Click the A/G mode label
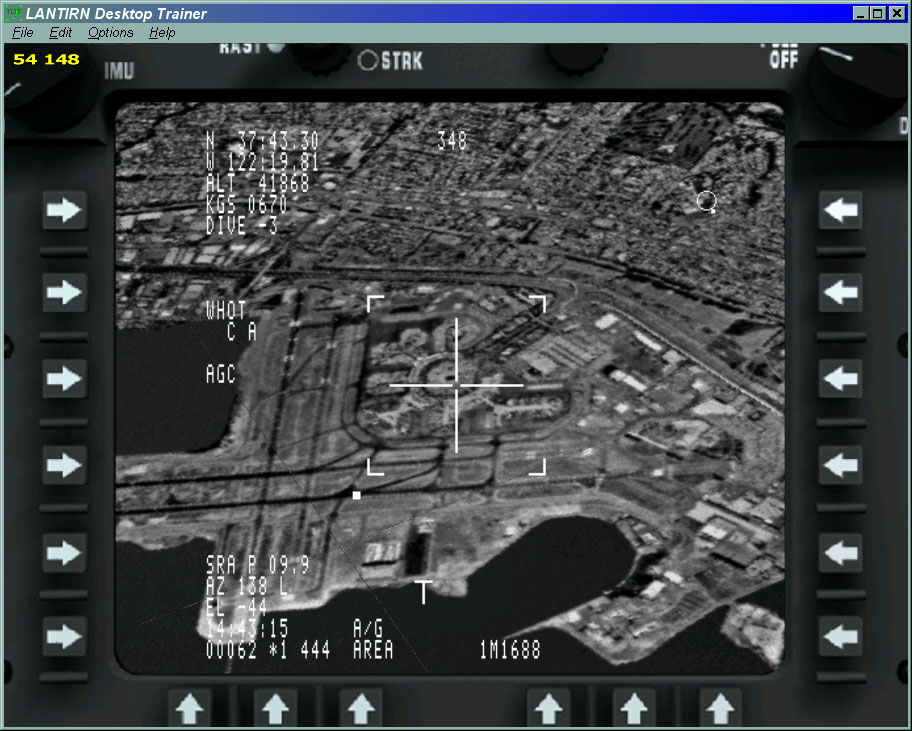This screenshot has width=912, height=731. (x=368, y=629)
